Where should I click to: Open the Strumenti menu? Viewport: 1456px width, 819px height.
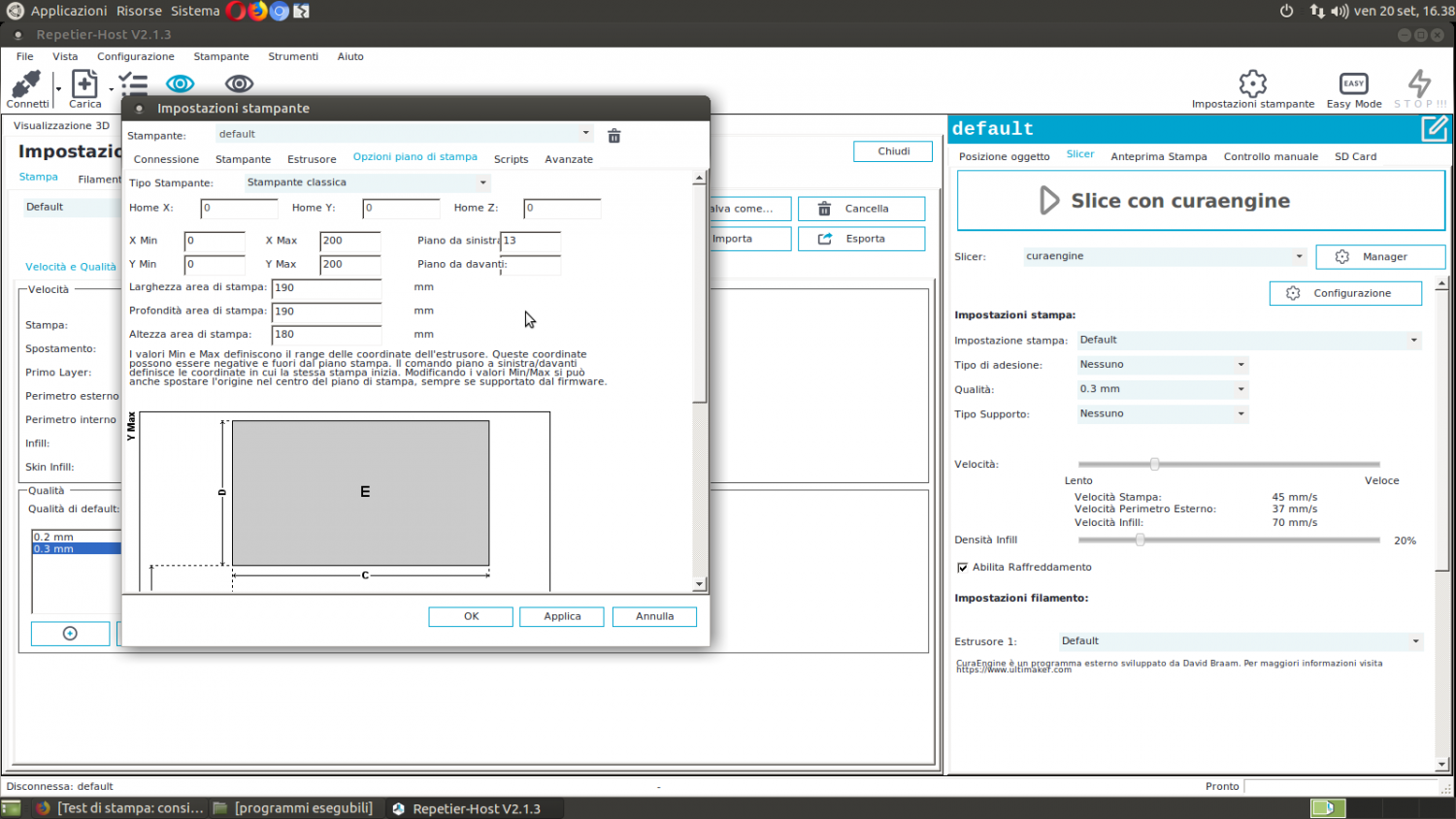293,56
